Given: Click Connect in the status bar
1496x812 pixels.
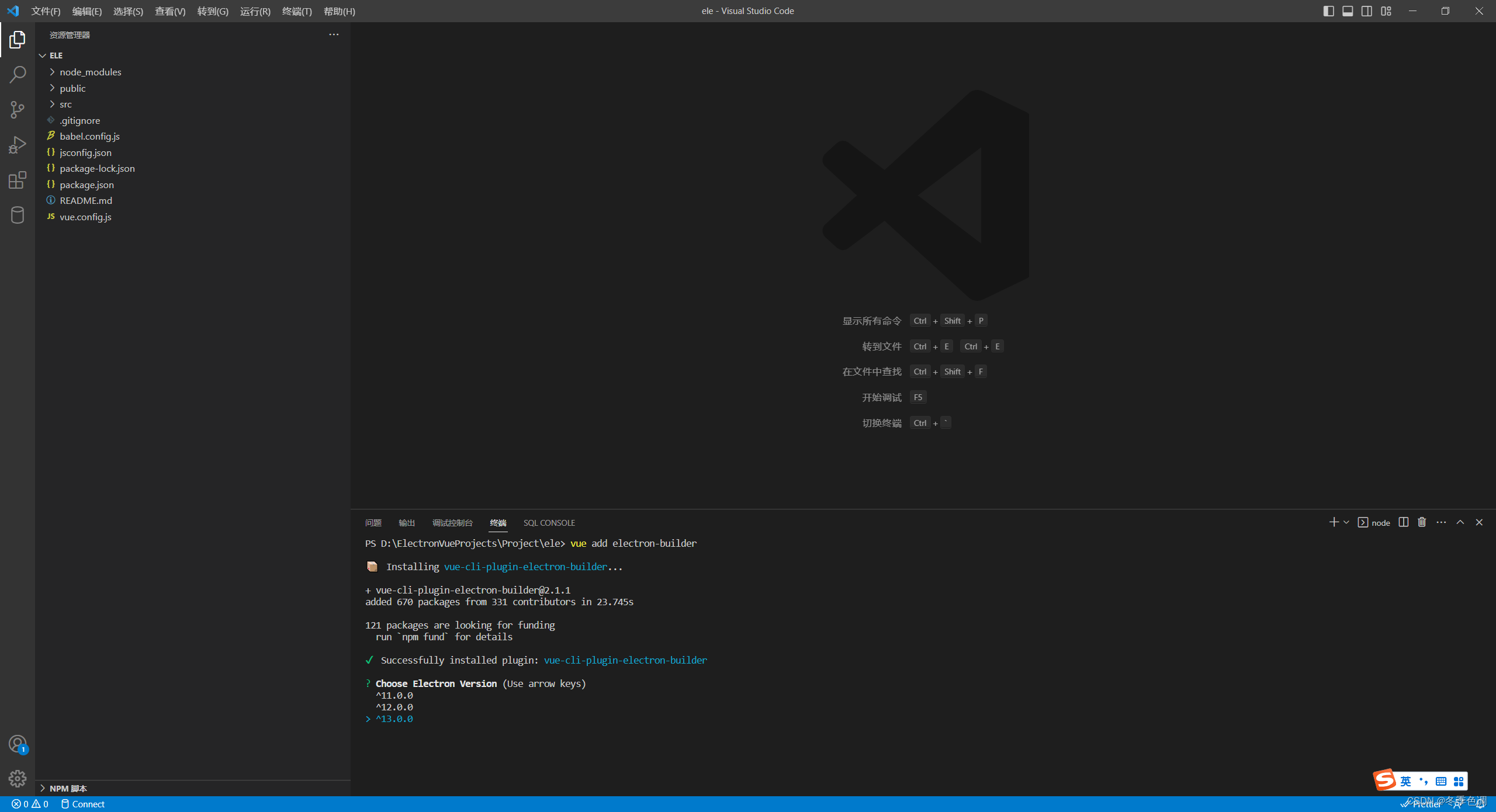Looking at the screenshot, I should [89, 804].
